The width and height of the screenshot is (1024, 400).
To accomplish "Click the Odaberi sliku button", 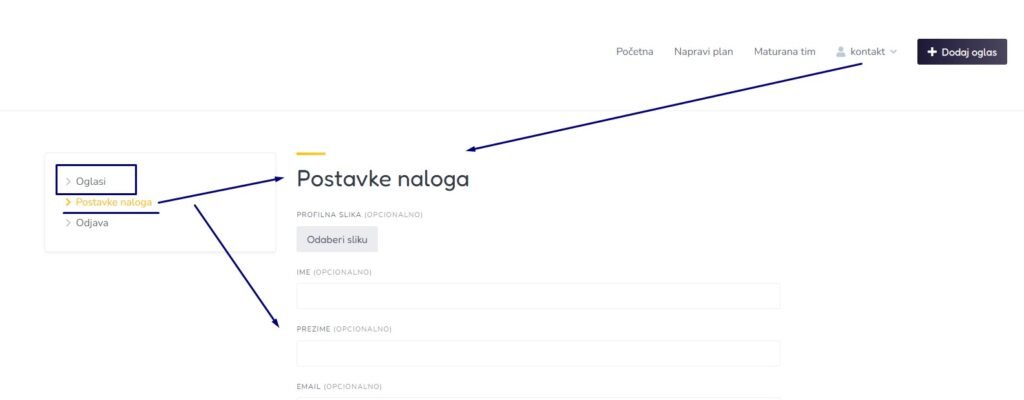I will [337, 239].
